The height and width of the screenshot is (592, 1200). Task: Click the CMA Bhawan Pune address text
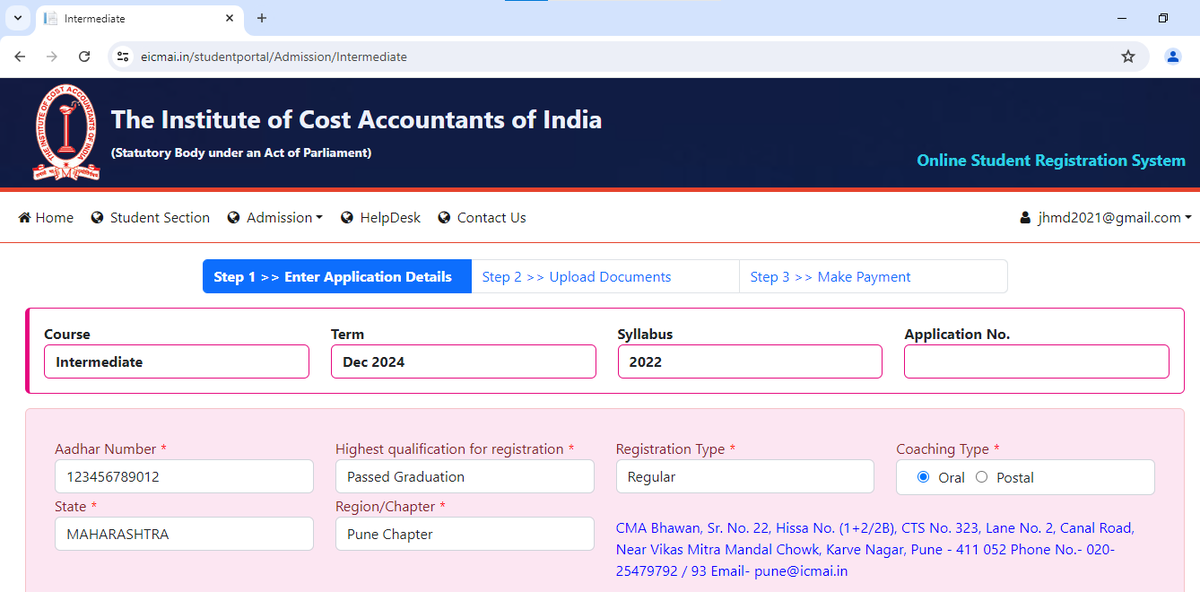point(875,550)
